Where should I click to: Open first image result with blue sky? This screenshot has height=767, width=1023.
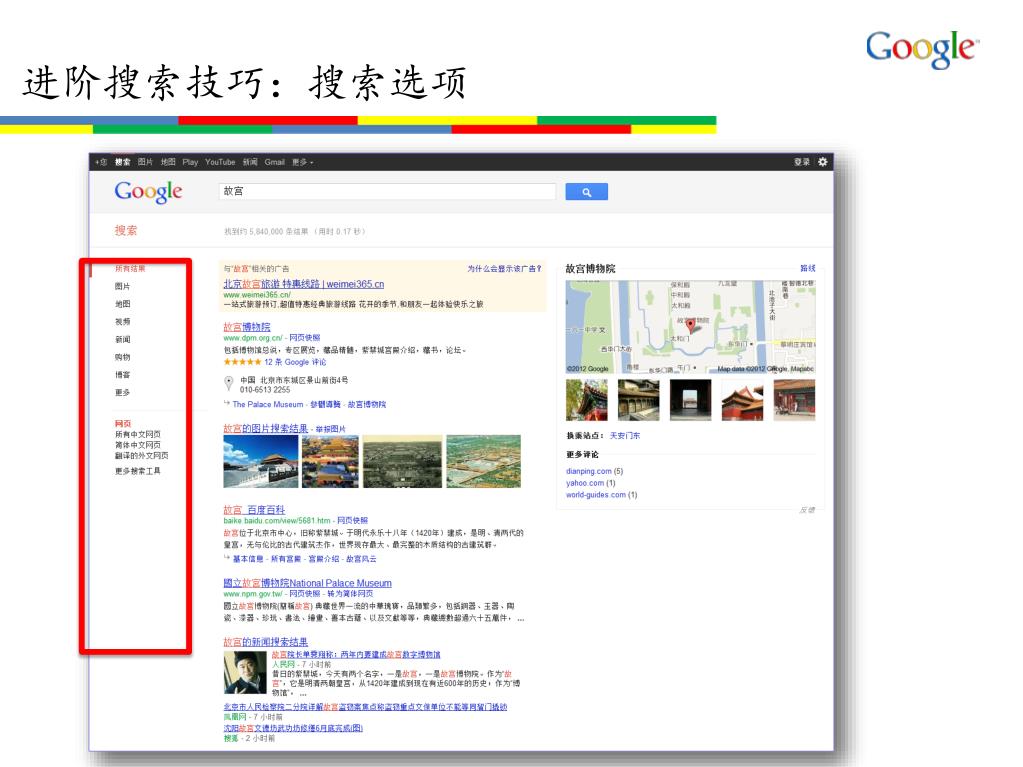tap(260, 461)
